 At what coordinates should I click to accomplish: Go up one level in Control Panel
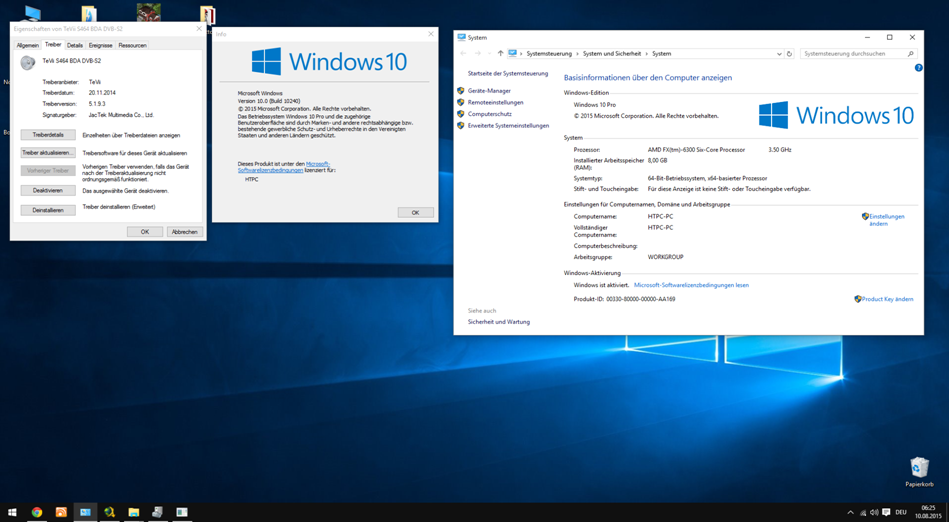click(x=500, y=54)
